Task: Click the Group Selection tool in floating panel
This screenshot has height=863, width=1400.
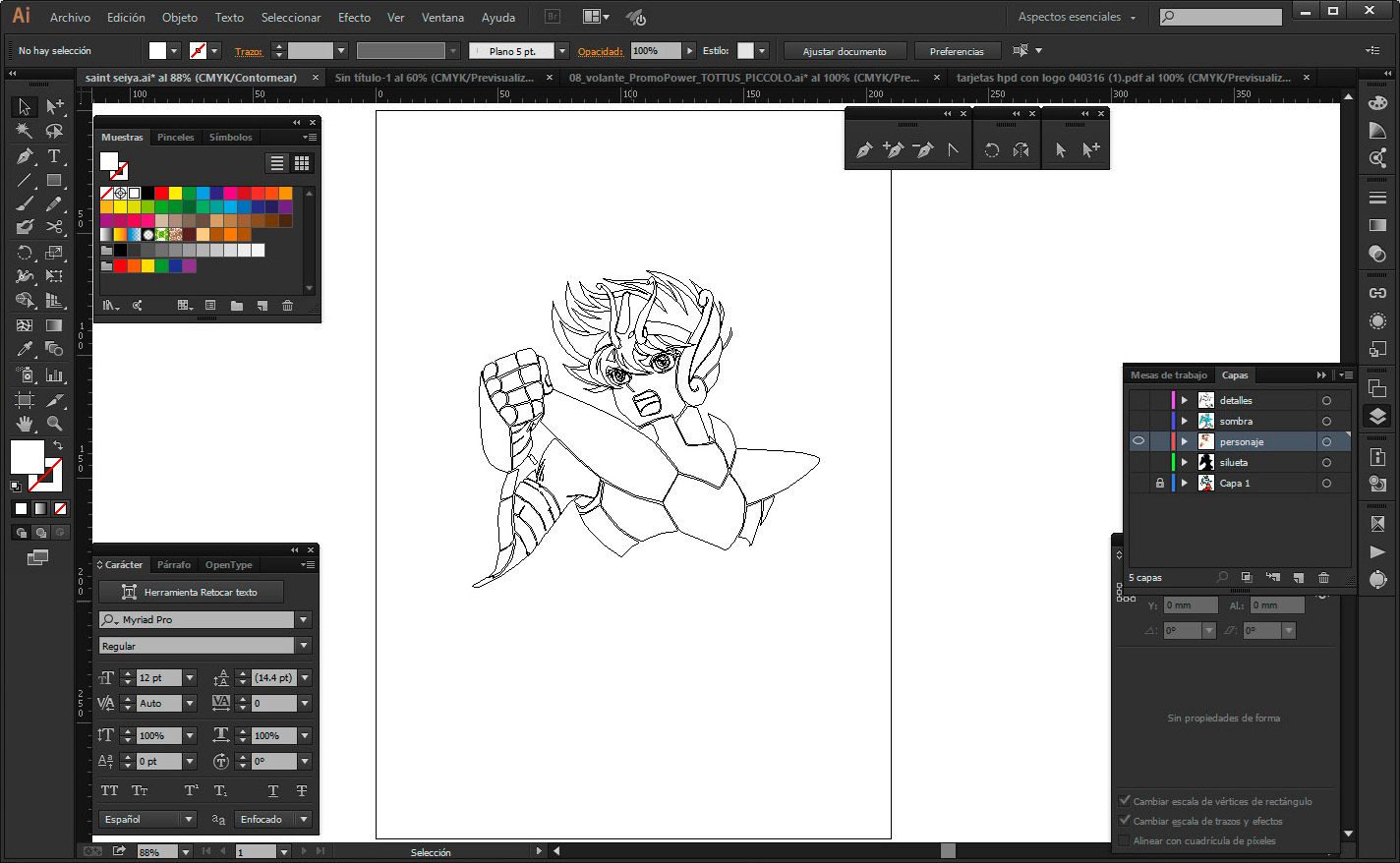Action: coord(1091,149)
